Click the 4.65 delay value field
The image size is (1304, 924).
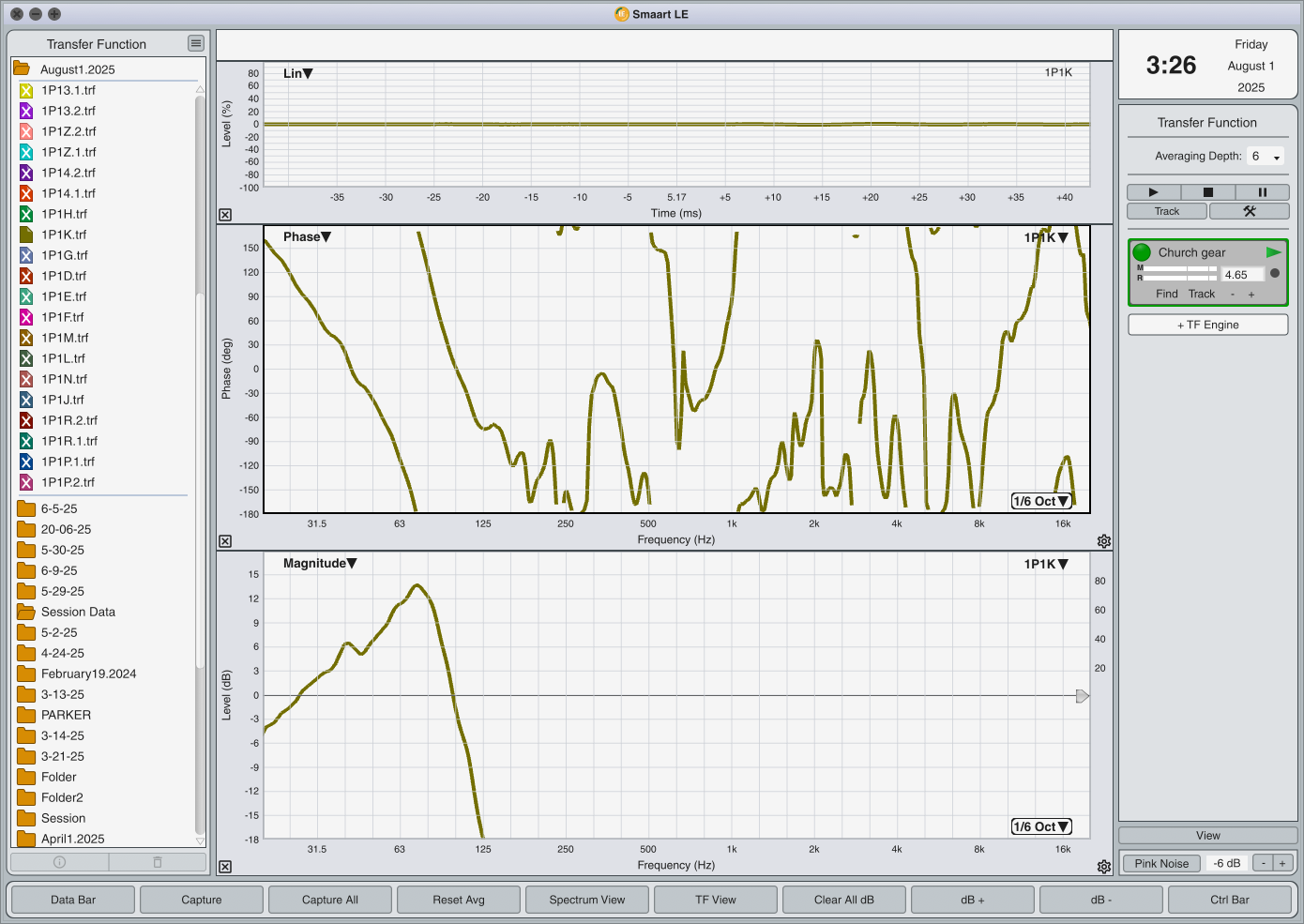point(1243,275)
